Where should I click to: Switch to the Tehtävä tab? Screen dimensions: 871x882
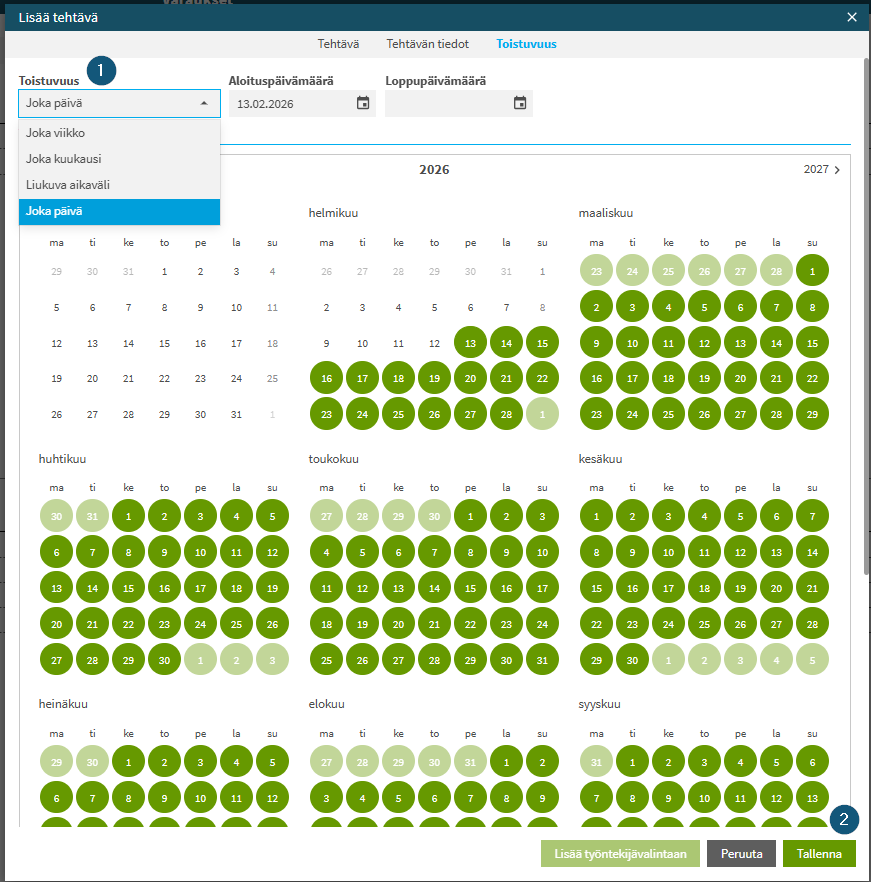338,44
